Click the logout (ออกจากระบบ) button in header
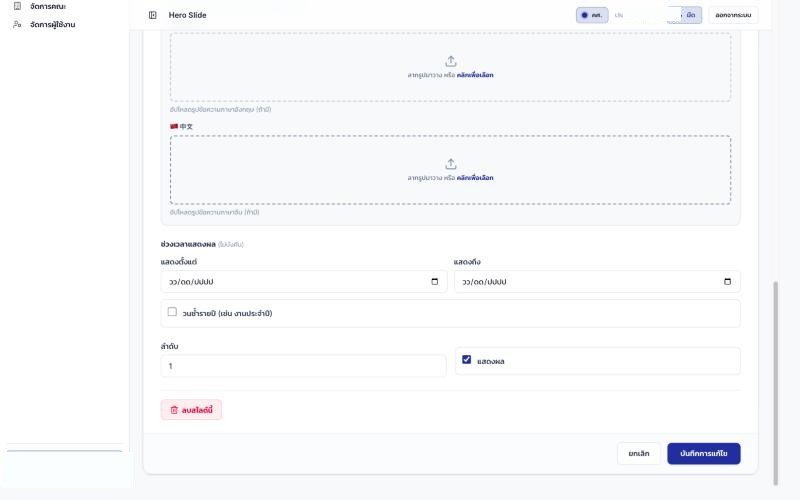This screenshot has height=500, width=800. click(733, 15)
